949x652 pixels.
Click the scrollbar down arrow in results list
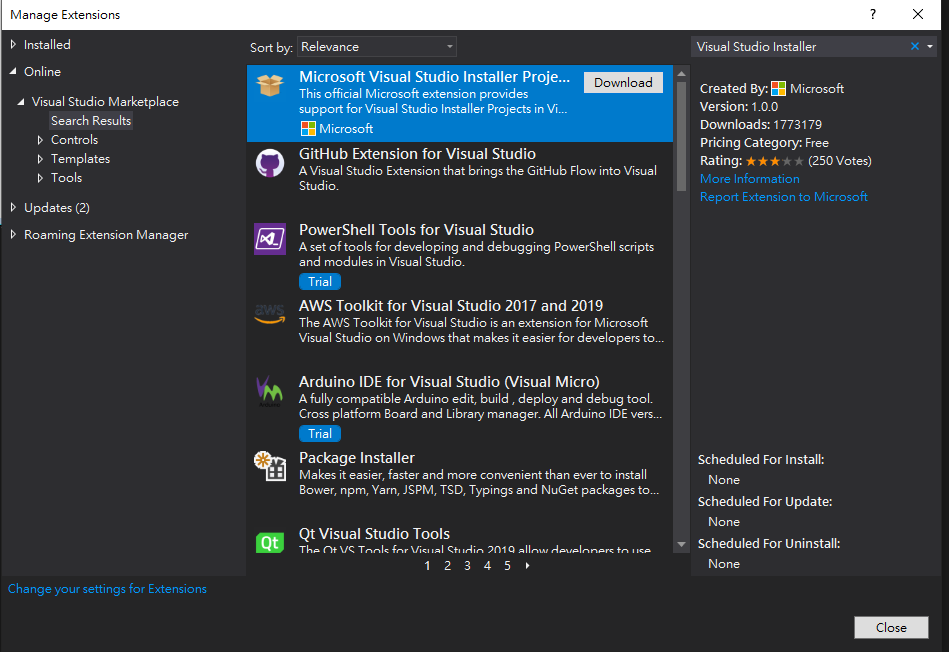tap(681, 544)
